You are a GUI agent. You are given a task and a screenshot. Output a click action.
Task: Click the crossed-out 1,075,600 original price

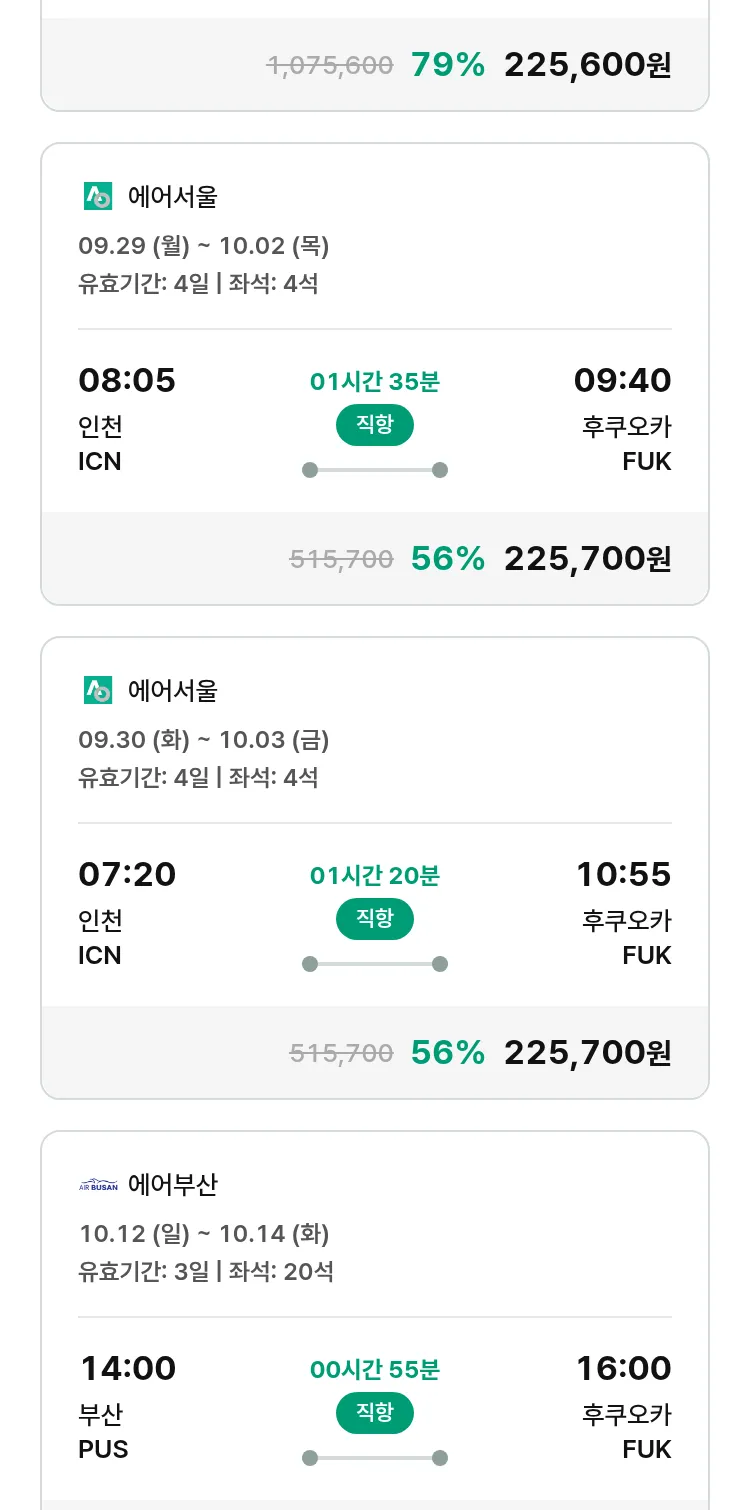(x=330, y=66)
